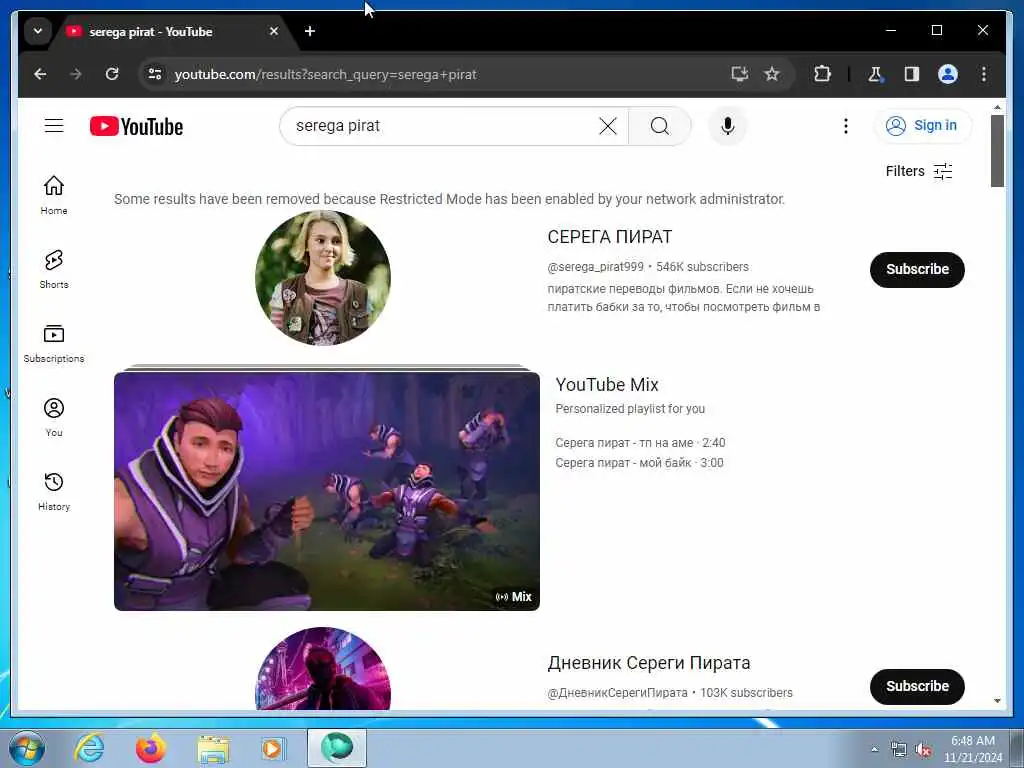
Task: Open the You section in sidebar
Action: 54,417
